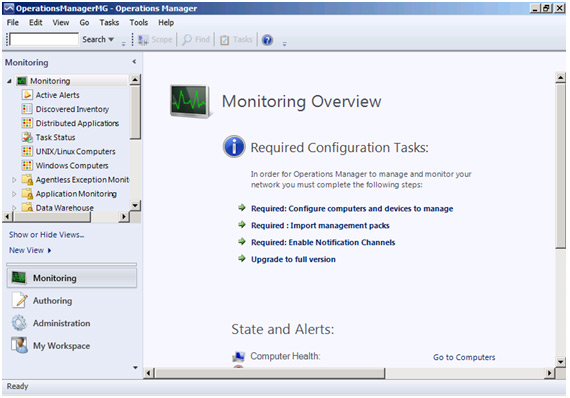Click the Windows Computers state icon
570x398 pixels.
point(27,165)
